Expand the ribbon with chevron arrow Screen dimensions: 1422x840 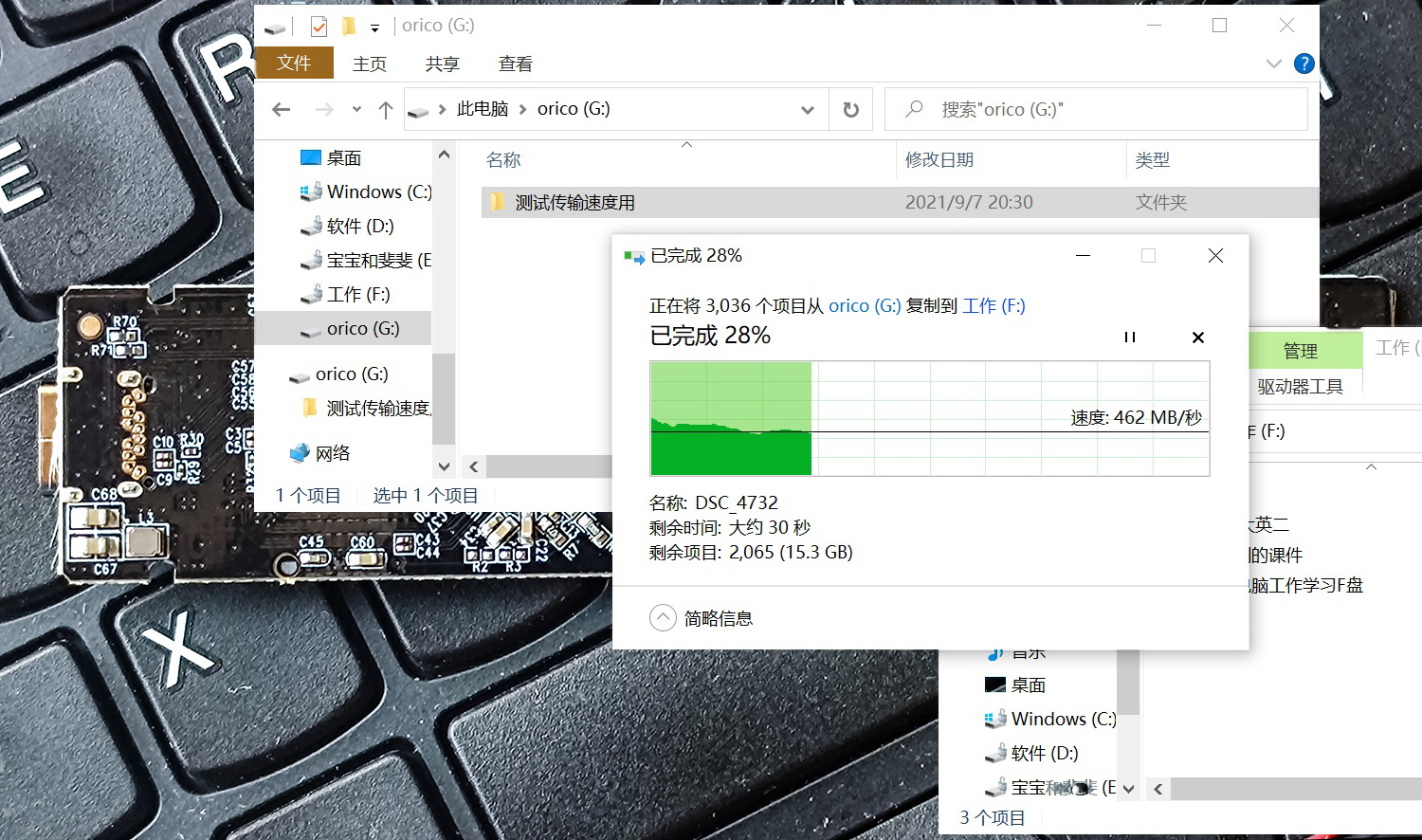(1273, 64)
